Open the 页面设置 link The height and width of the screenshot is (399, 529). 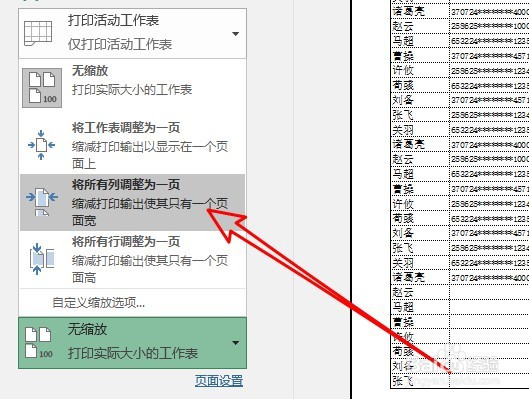pyautogui.click(x=219, y=381)
